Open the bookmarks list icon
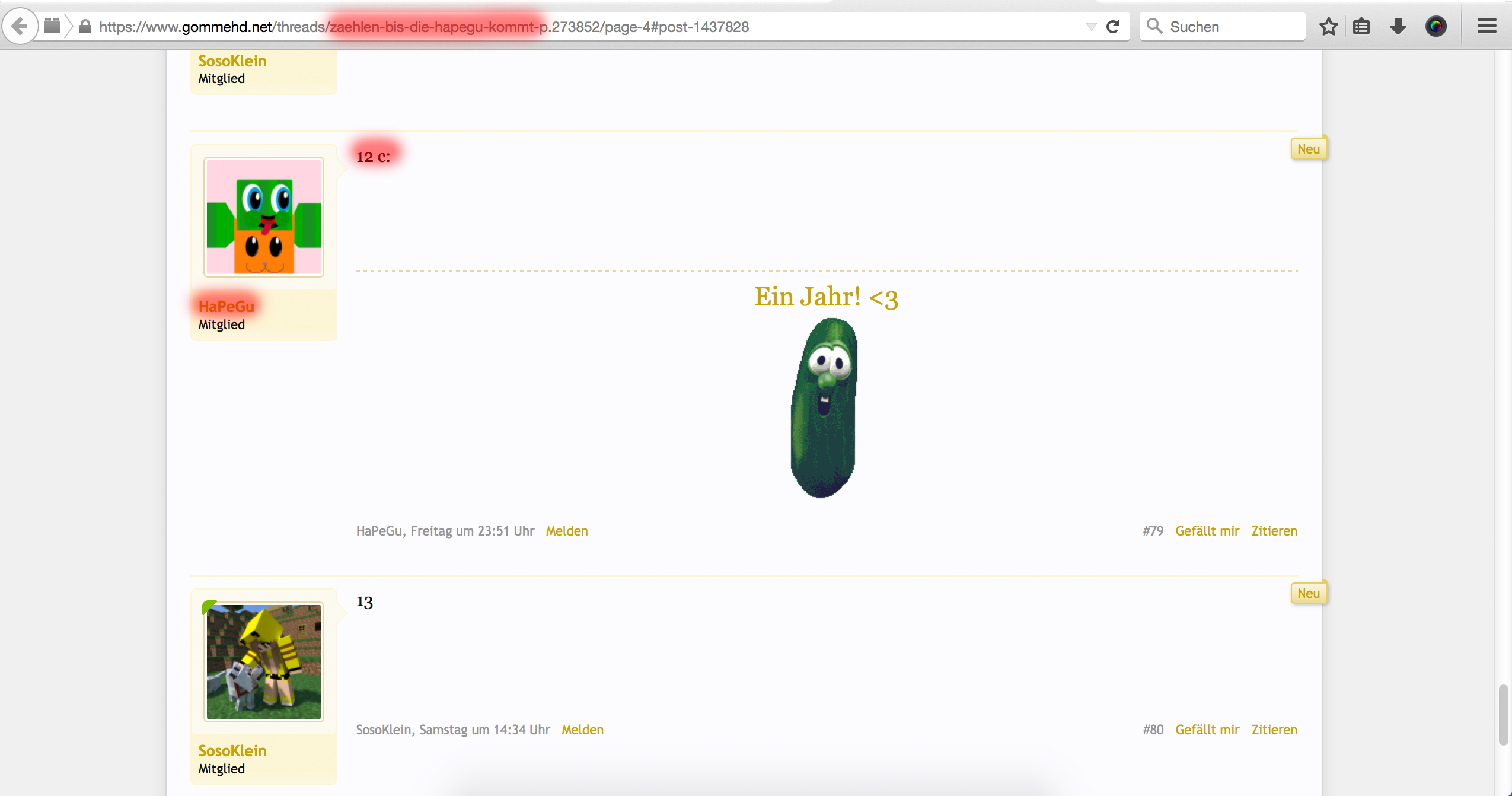The height and width of the screenshot is (796, 1512). point(1361,27)
